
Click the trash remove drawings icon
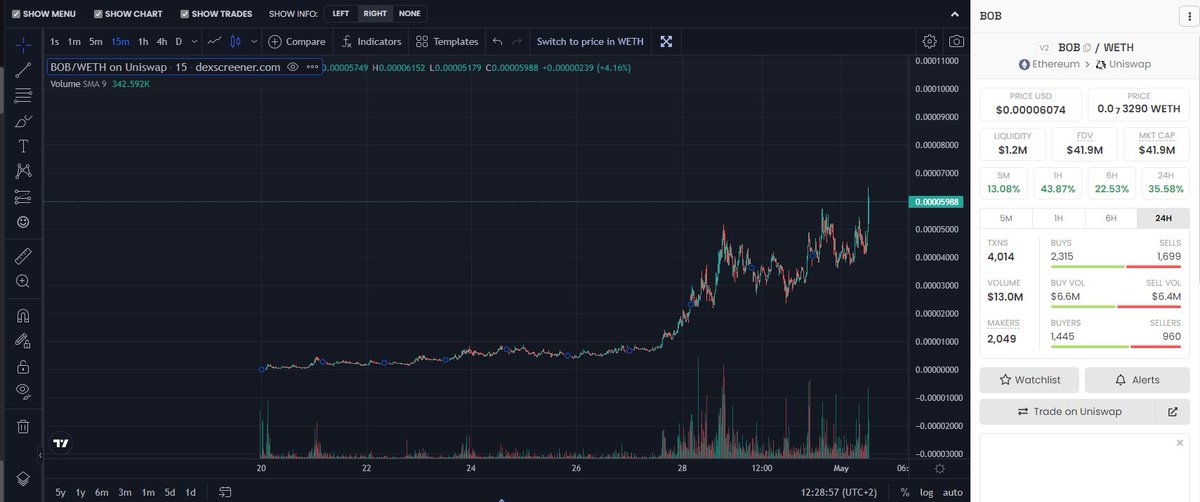(x=23, y=426)
